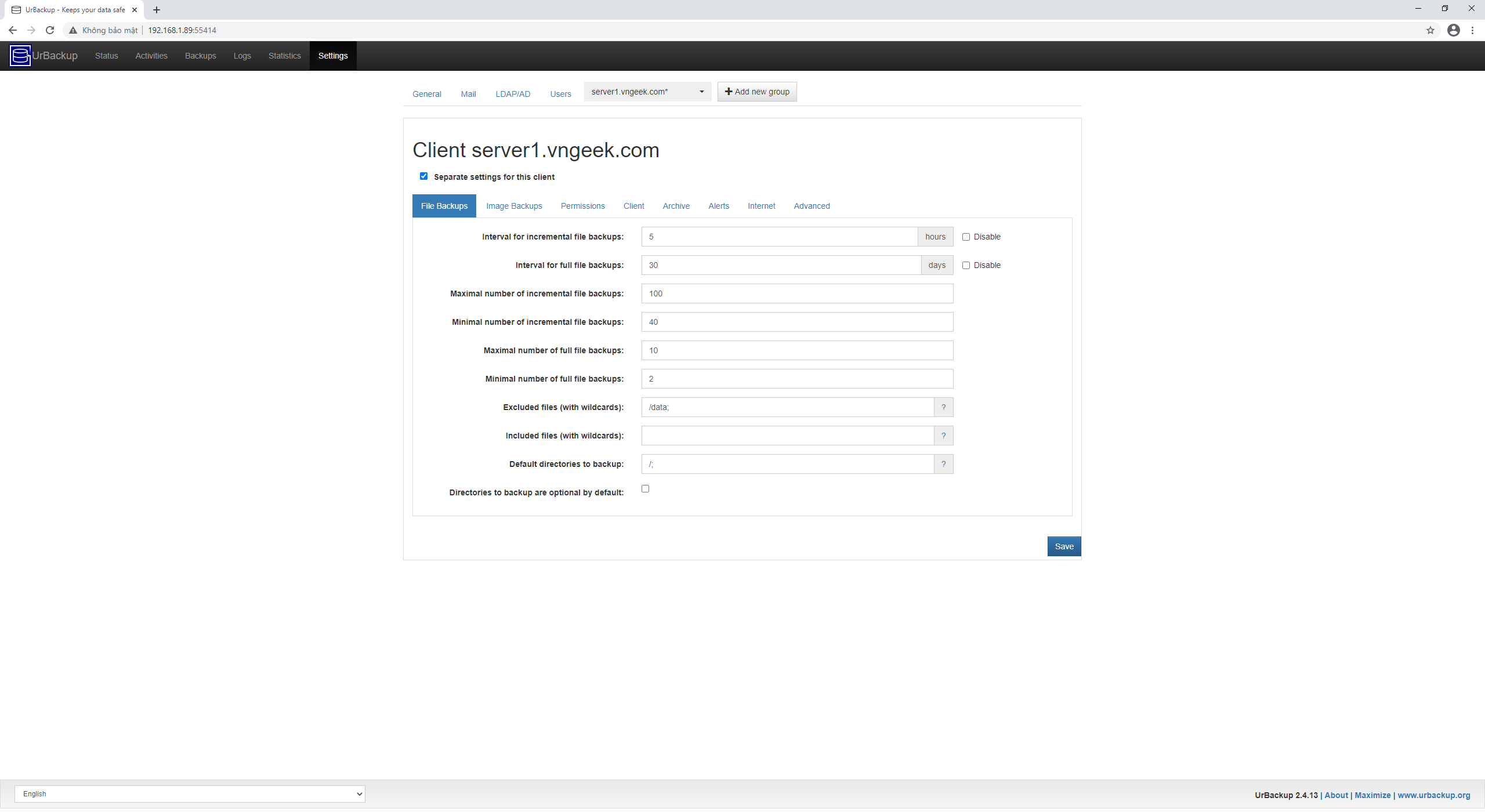This screenshot has width=1485, height=812.
Task: Edit maximal number of incremental file backups
Action: (x=797, y=293)
